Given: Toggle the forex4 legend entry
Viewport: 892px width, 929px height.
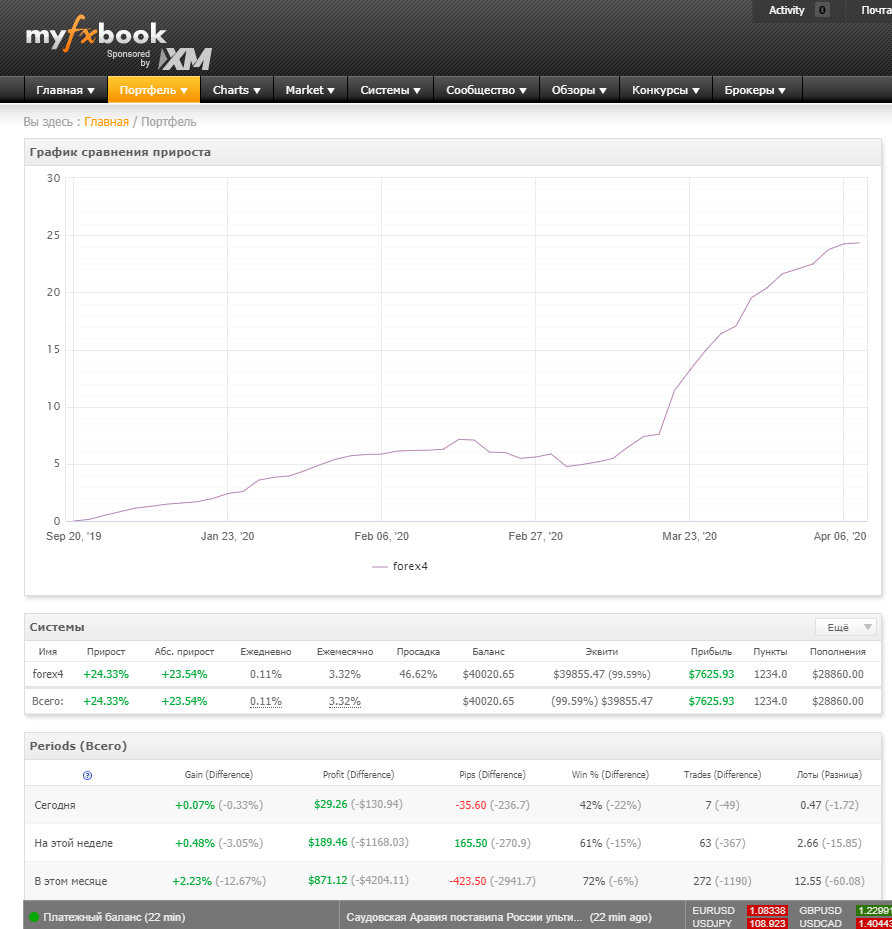Looking at the screenshot, I should [400, 566].
